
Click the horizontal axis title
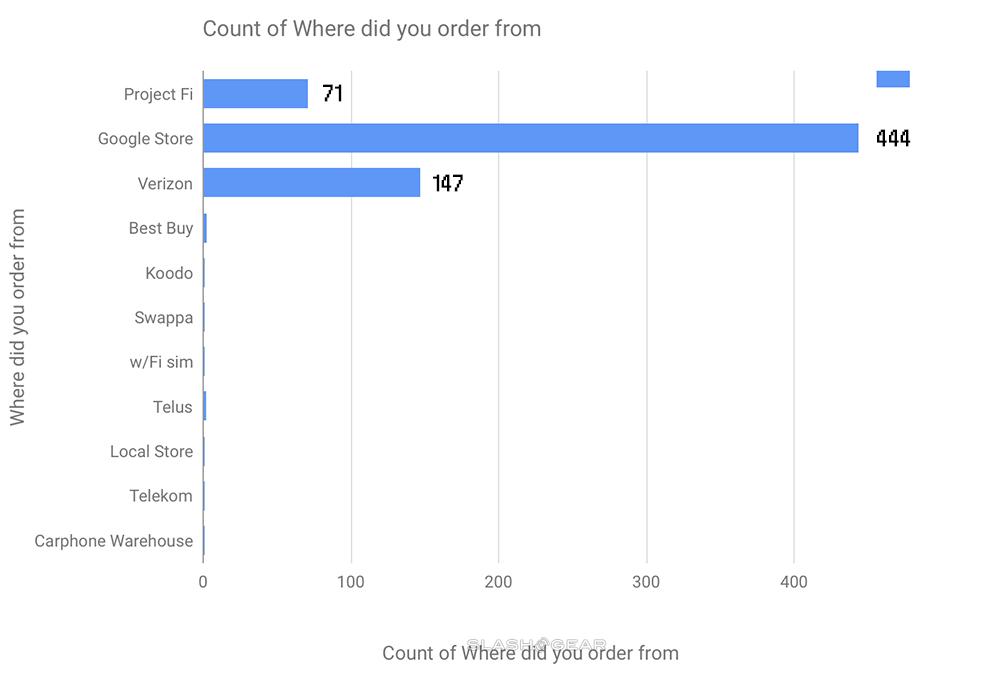531,653
